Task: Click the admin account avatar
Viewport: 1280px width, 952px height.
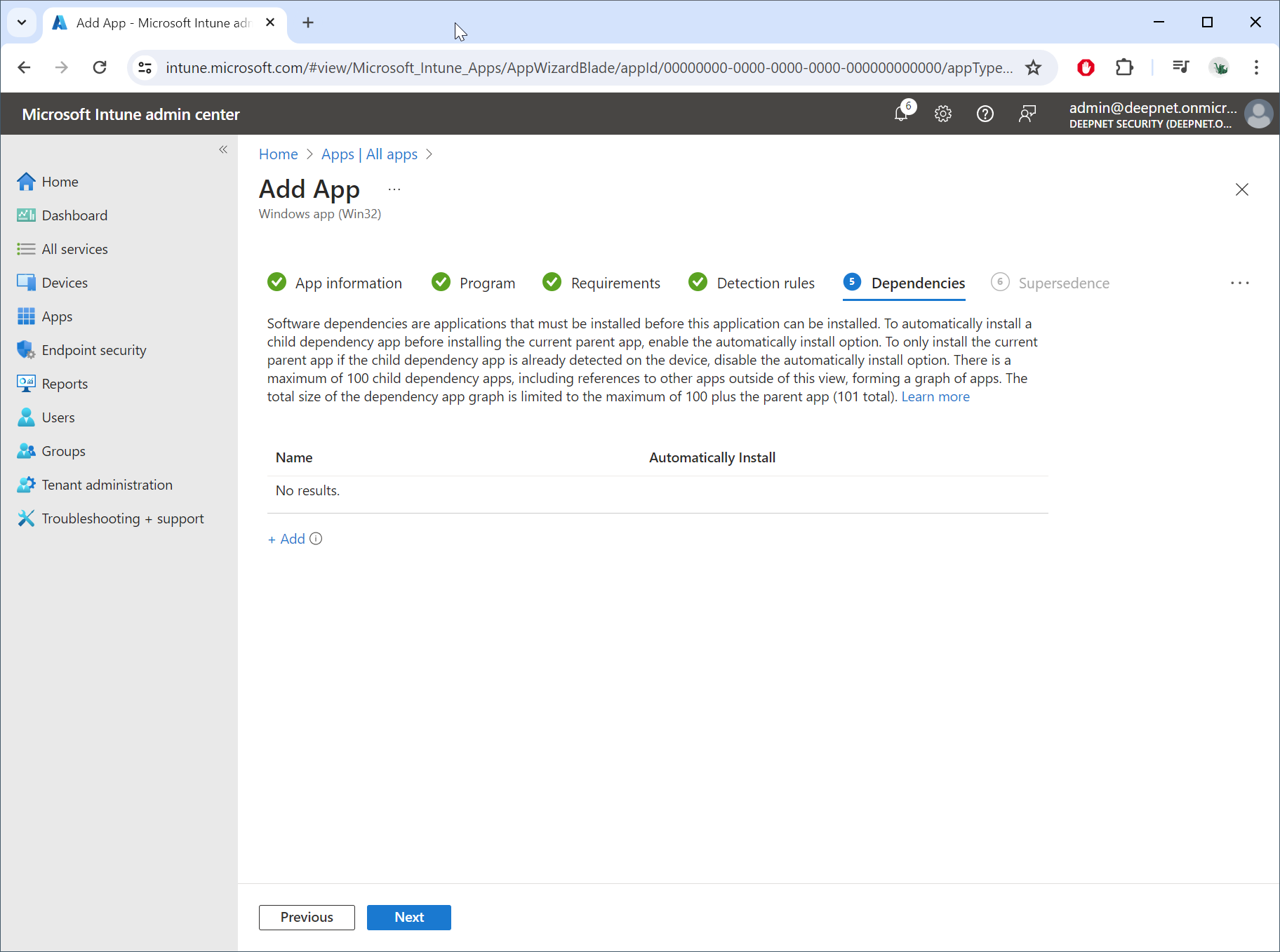Action: point(1258,114)
